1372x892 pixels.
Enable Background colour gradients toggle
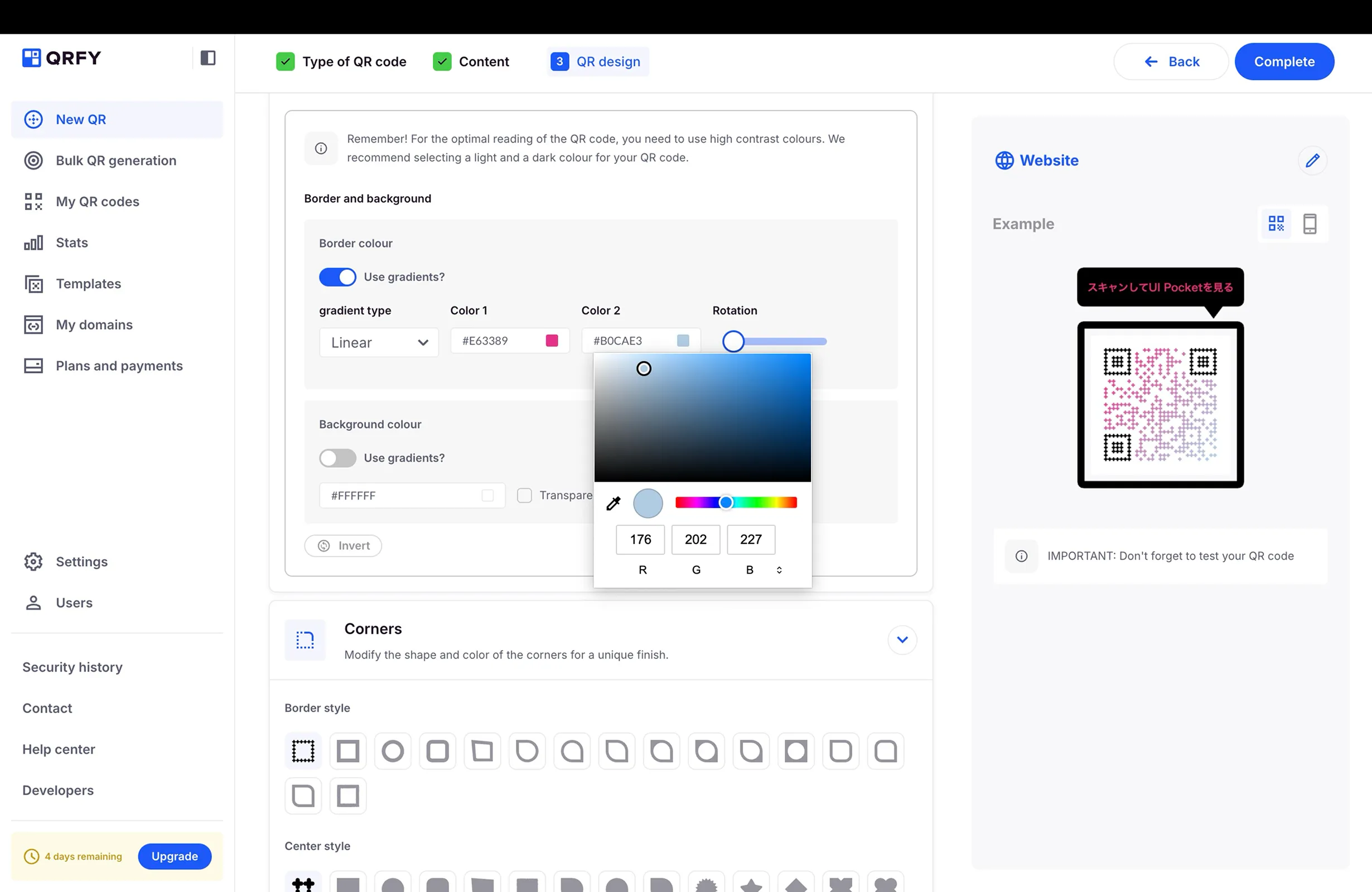click(338, 458)
